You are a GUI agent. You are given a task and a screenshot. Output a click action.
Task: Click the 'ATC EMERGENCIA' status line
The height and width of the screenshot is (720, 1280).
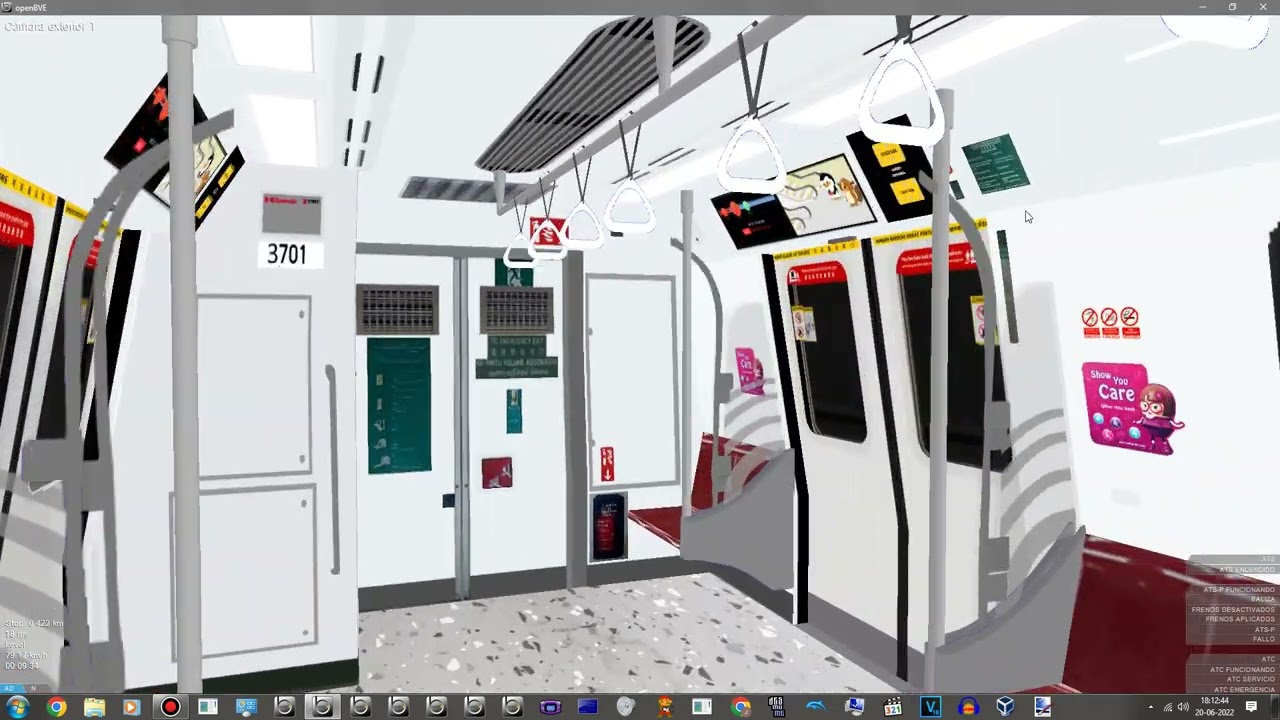pyautogui.click(x=1245, y=690)
